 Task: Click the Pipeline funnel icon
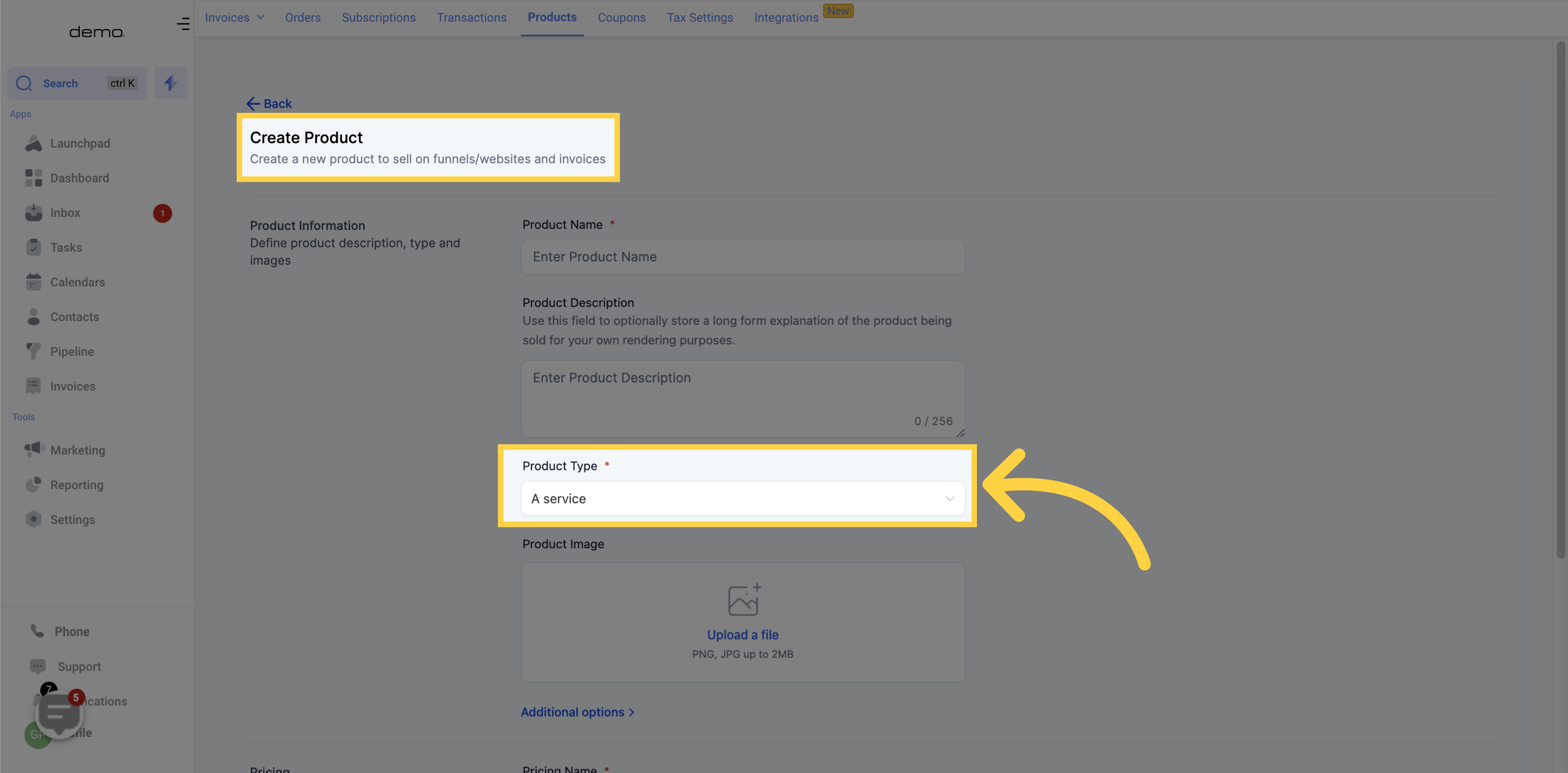point(34,352)
